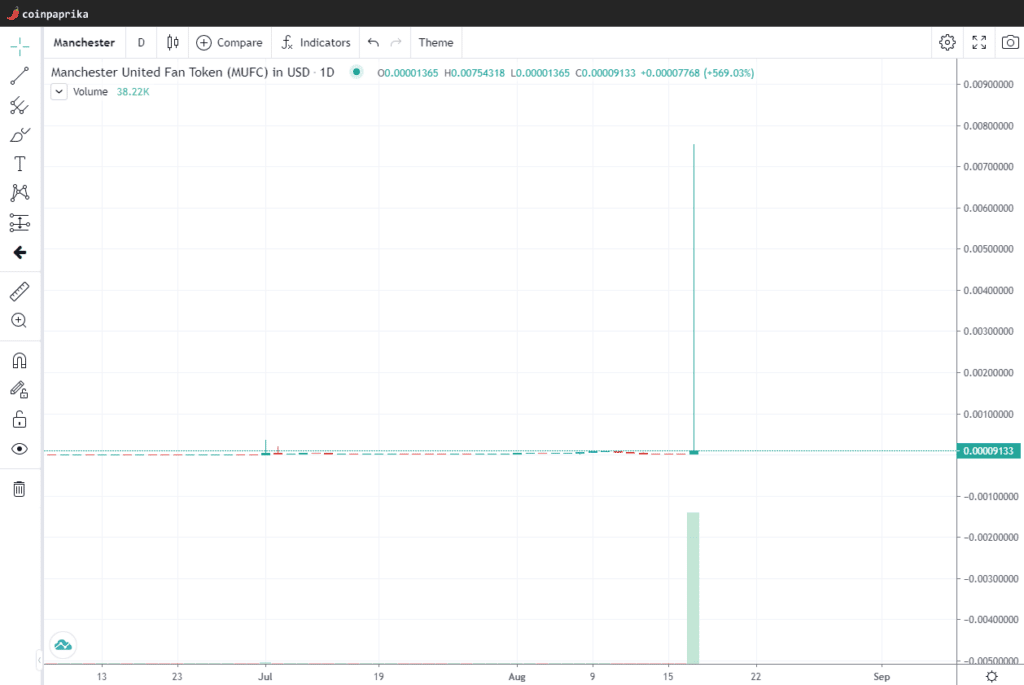Click the Volume indicator label
The image size is (1024, 685).
coord(90,92)
